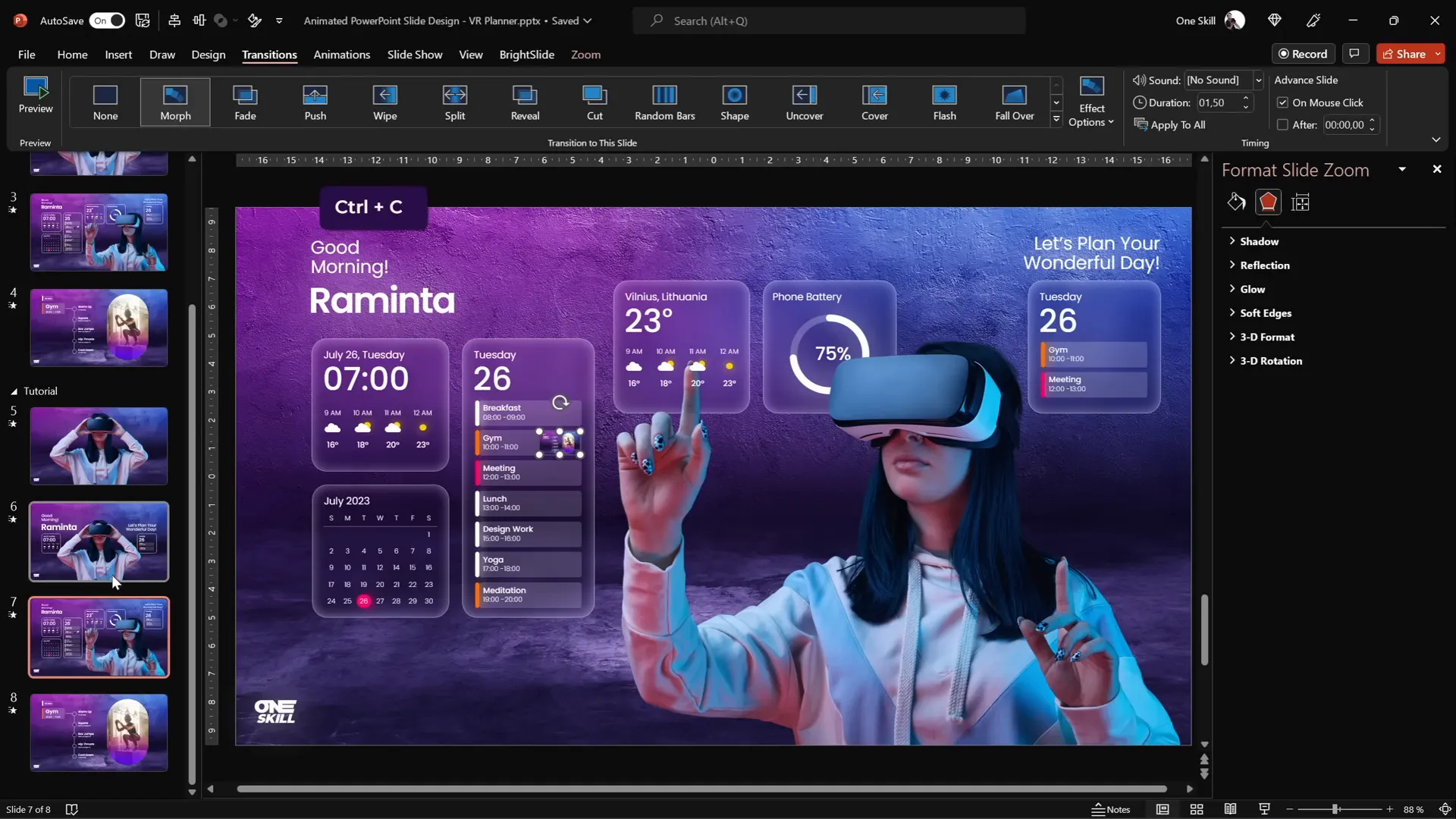Viewport: 1456px width, 819px height.
Task: Open Fill & Line tab in Format pane
Action: point(1236,202)
